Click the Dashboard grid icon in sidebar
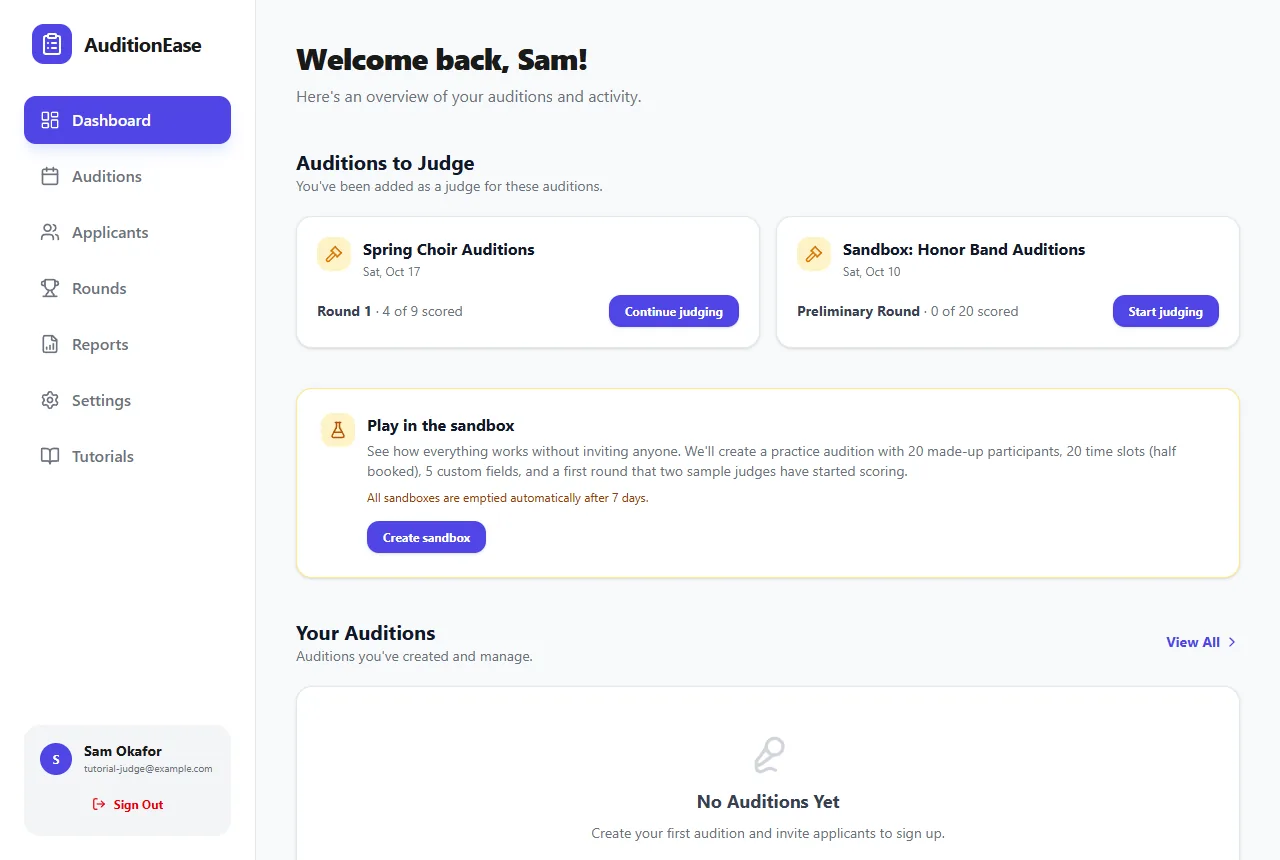Image resolution: width=1280 pixels, height=860 pixels. click(50, 120)
